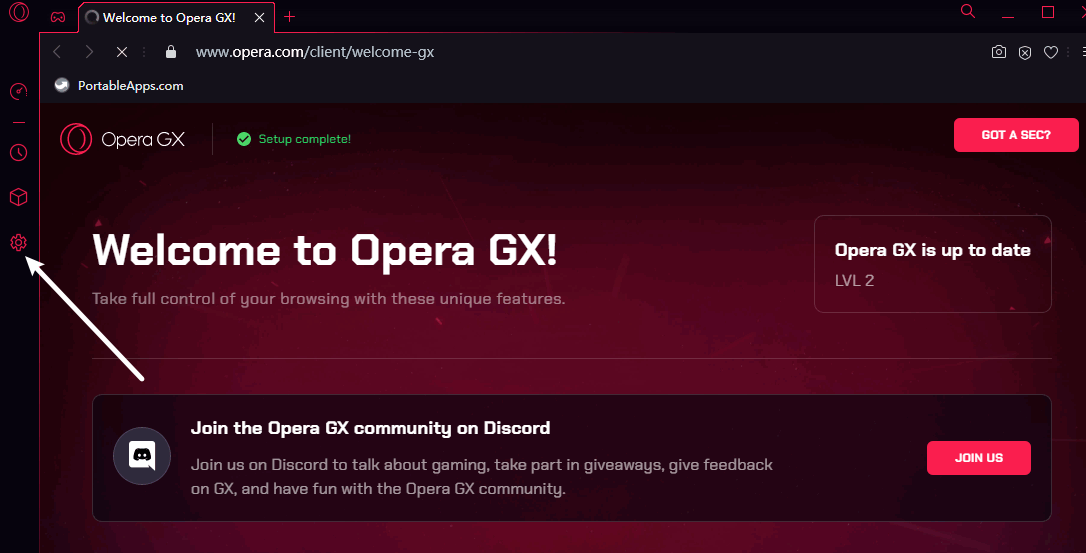Open History clock icon in sidebar
This screenshot has width=1086, height=553.
pos(19,152)
